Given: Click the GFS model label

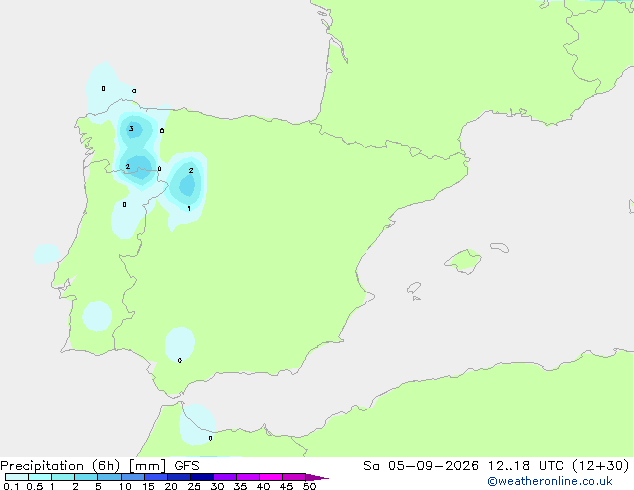Looking at the screenshot, I should point(187,466).
